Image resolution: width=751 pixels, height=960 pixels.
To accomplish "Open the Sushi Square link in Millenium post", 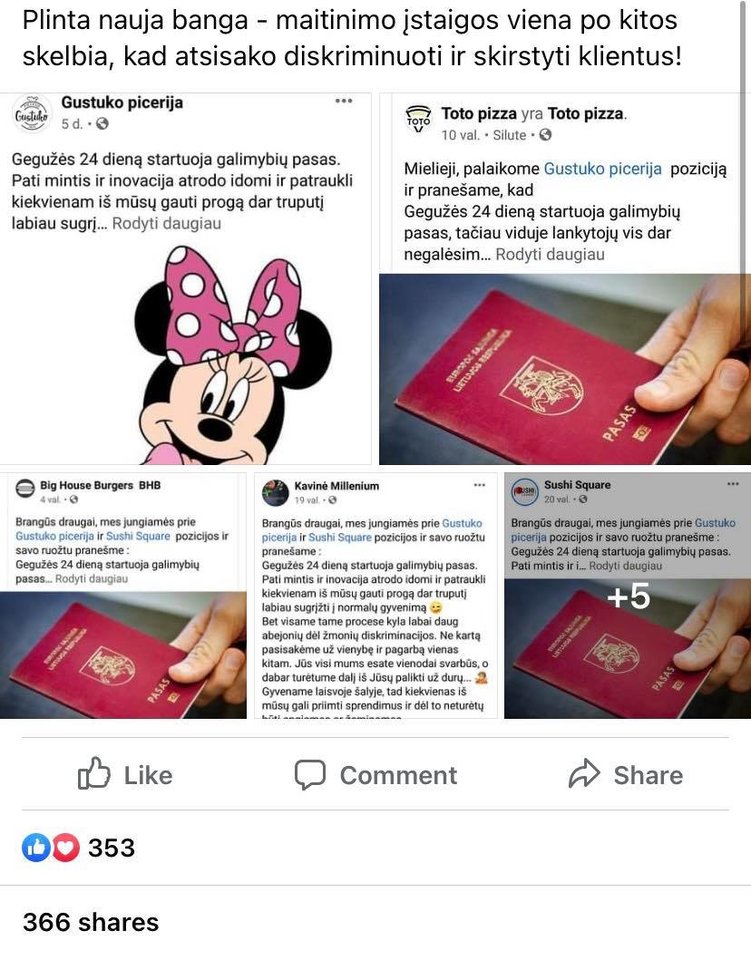I will [340, 537].
